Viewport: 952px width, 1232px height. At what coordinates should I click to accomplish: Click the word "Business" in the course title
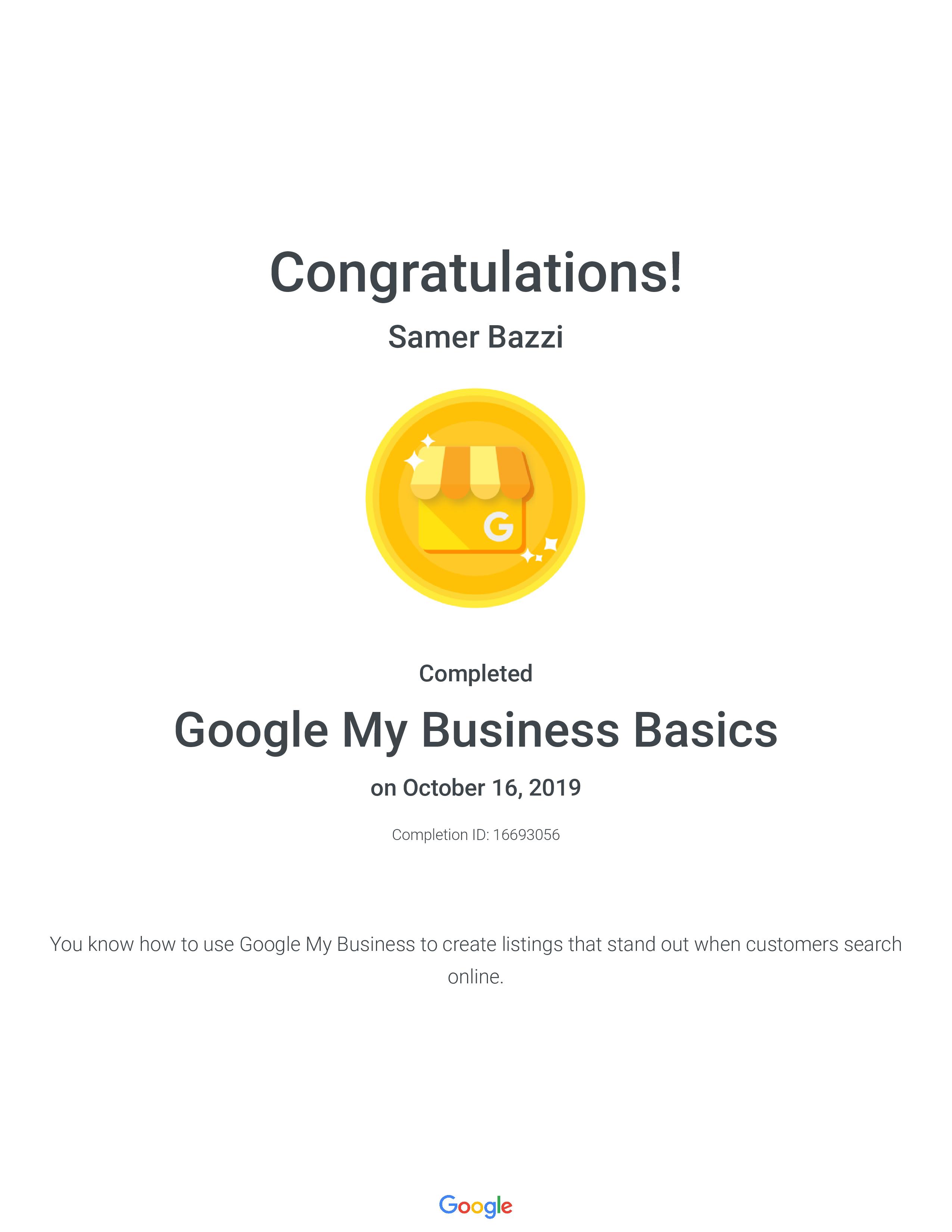pos(520,730)
